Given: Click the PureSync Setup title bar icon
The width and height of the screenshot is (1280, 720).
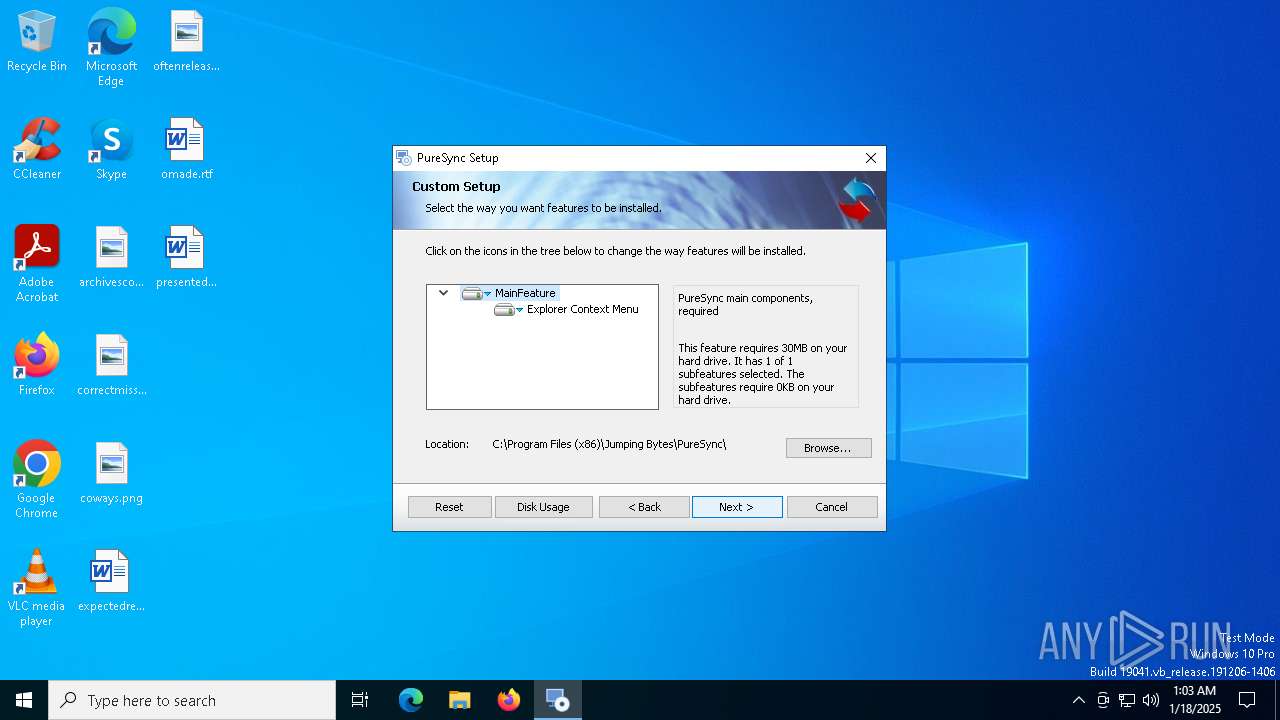Looking at the screenshot, I should pos(404,158).
